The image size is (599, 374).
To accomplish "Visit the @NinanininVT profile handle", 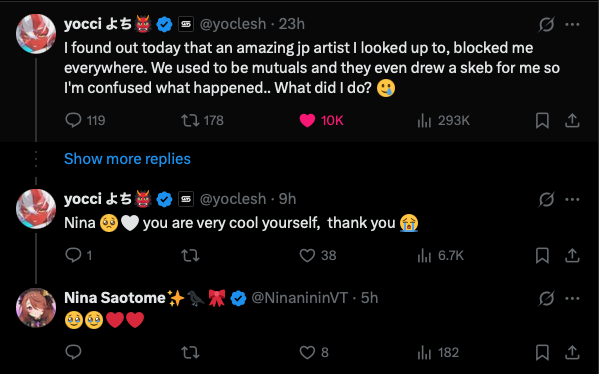I will pyautogui.click(x=300, y=298).
